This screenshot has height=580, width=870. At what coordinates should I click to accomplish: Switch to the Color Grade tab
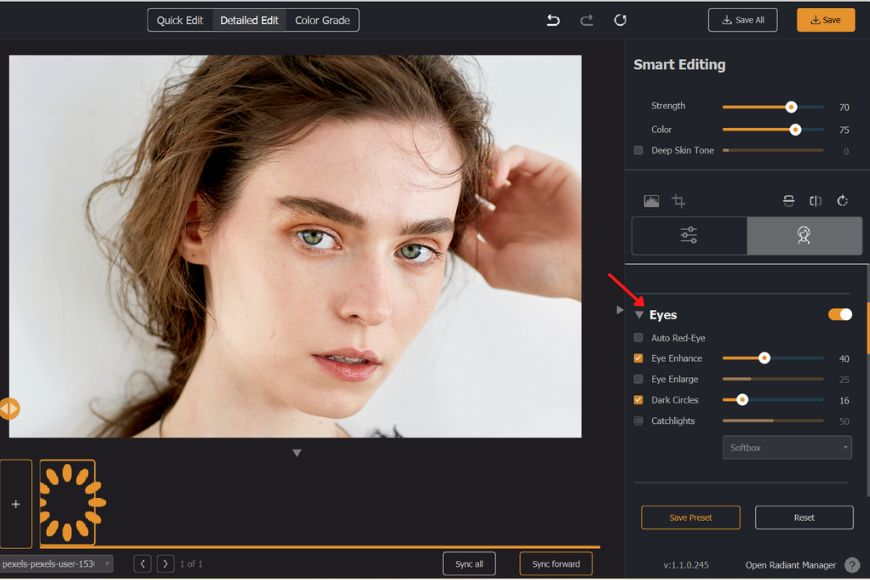click(x=320, y=19)
